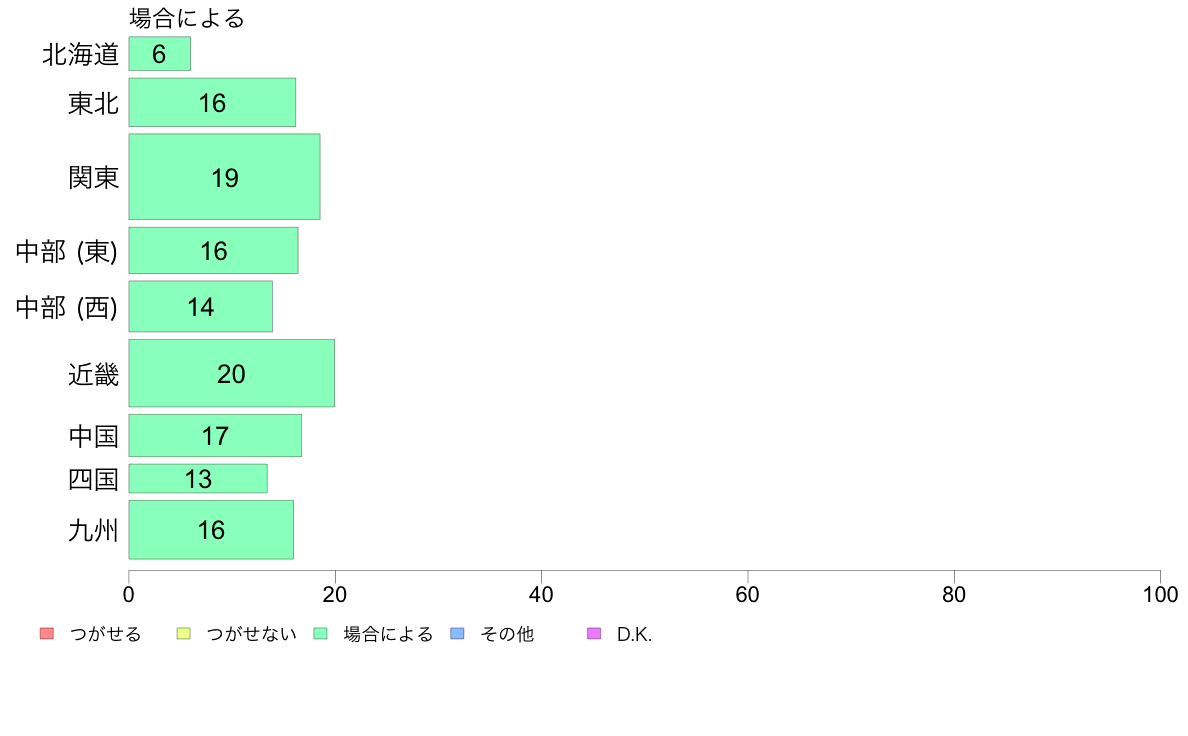Click the 100 tick on the x-axis
Viewport: 1188px width, 736px height.
point(1160,595)
